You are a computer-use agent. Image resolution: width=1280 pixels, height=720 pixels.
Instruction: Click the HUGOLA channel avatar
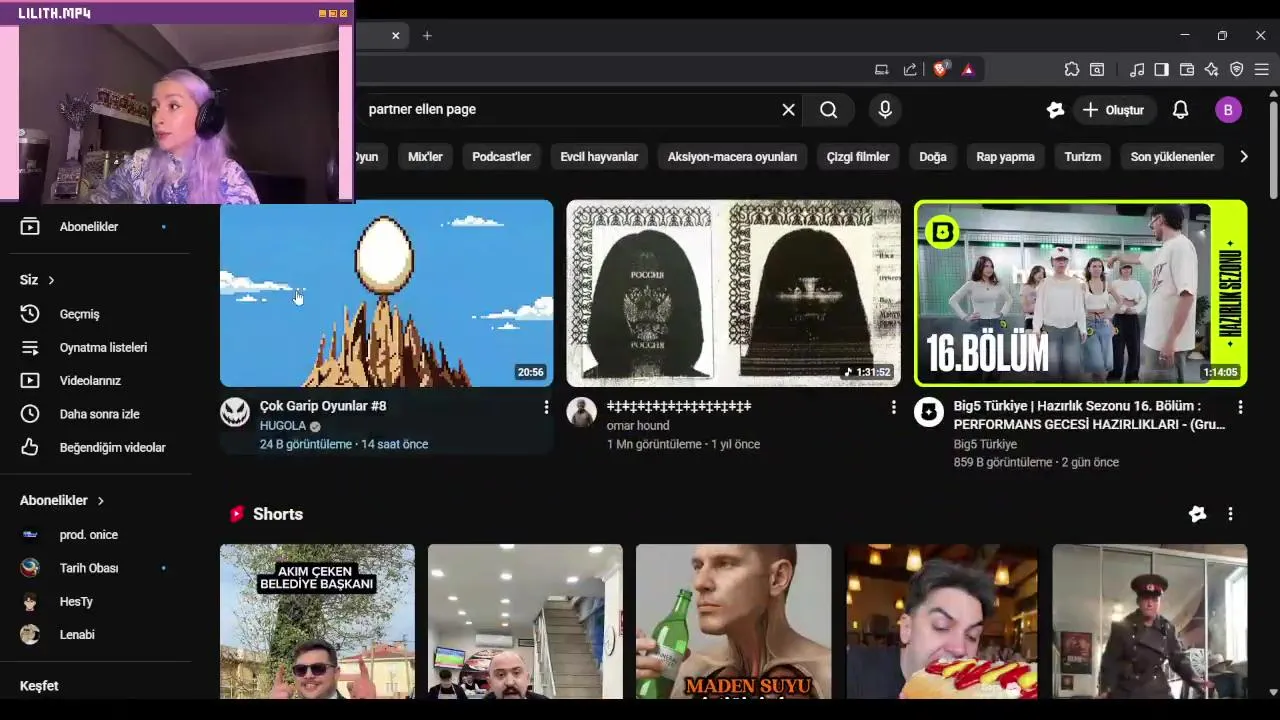click(235, 412)
